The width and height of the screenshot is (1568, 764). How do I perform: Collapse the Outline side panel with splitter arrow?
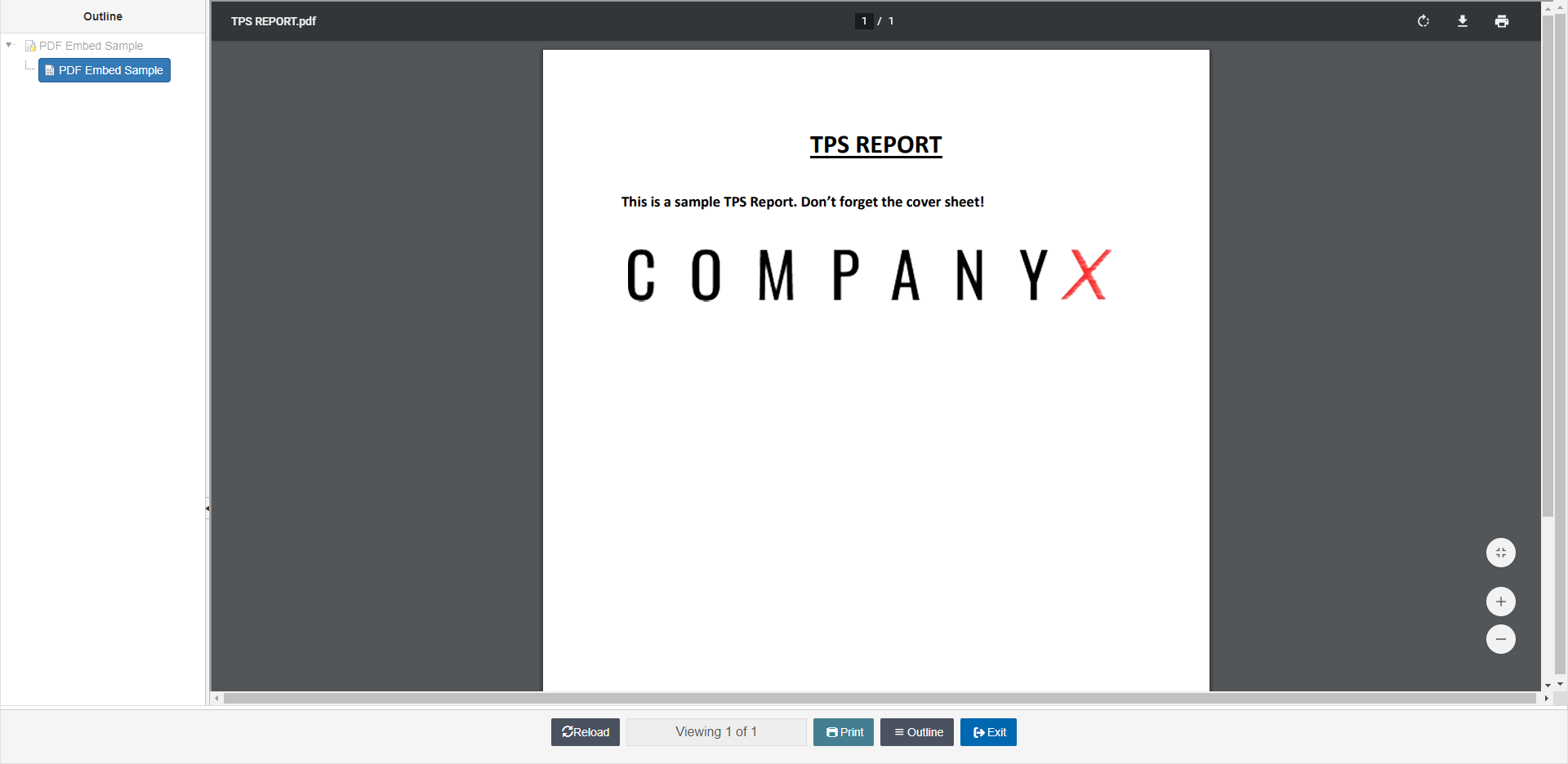[x=207, y=508]
